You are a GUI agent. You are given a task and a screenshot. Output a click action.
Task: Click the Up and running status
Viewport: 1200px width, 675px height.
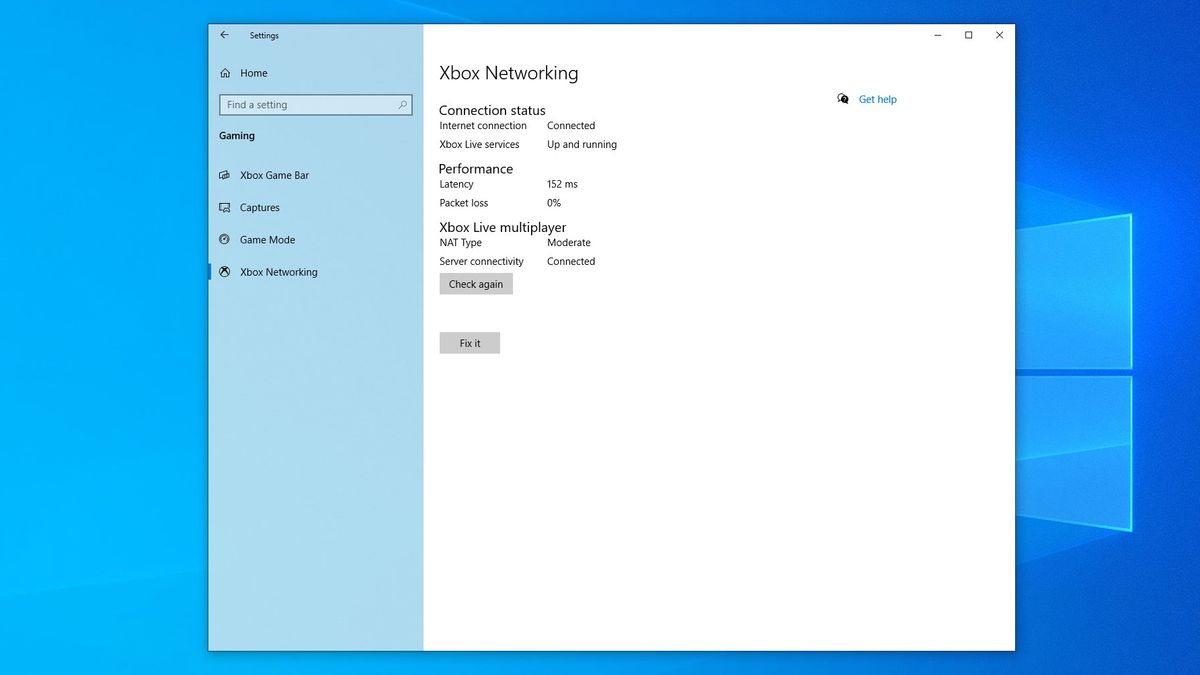tap(582, 145)
